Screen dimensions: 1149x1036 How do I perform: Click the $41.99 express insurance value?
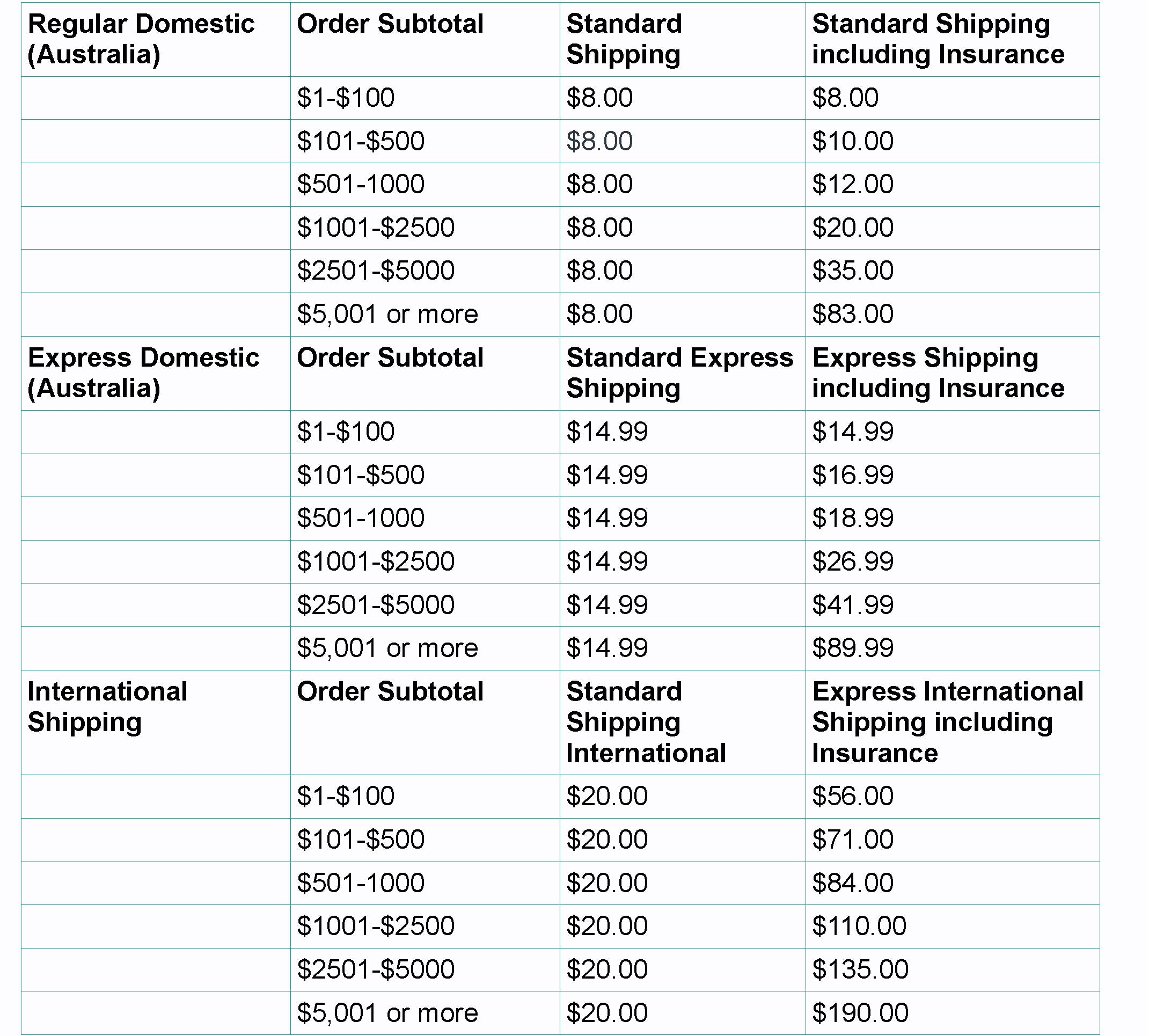pyautogui.click(x=853, y=605)
